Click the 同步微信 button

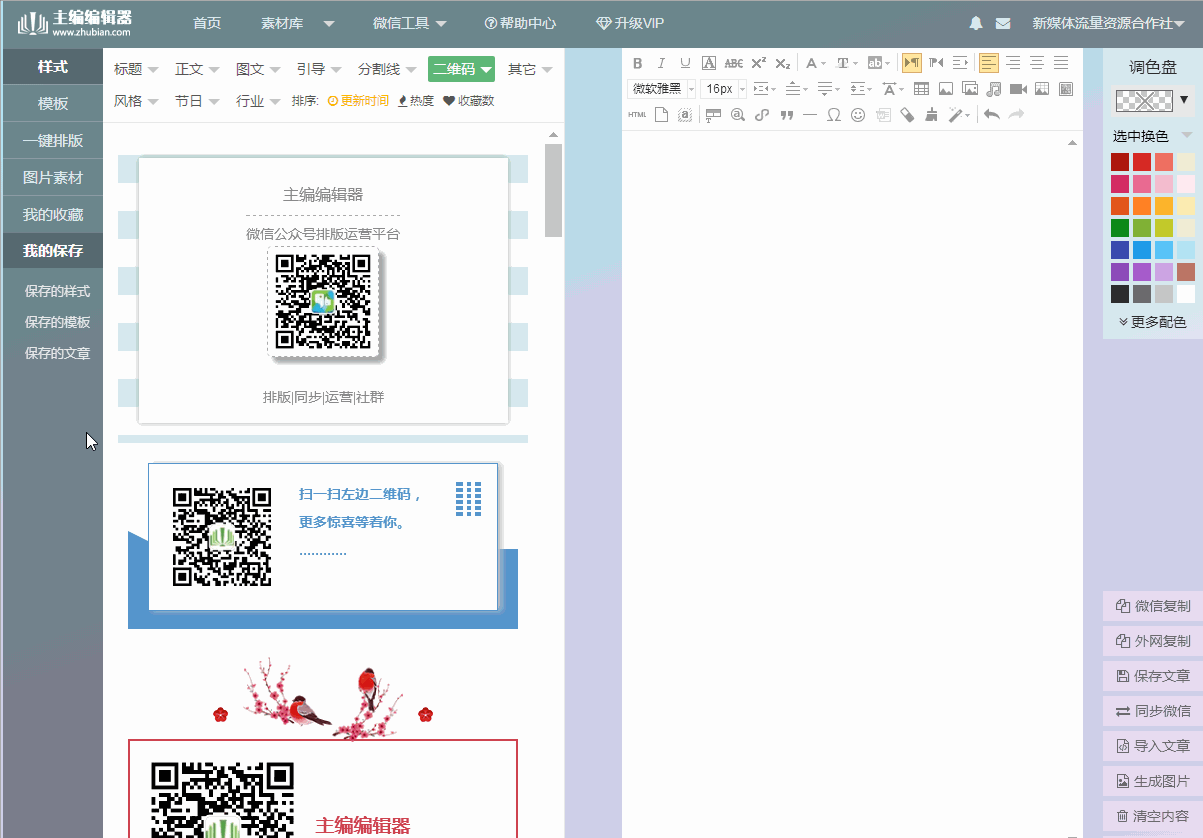[x=1153, y=711]
